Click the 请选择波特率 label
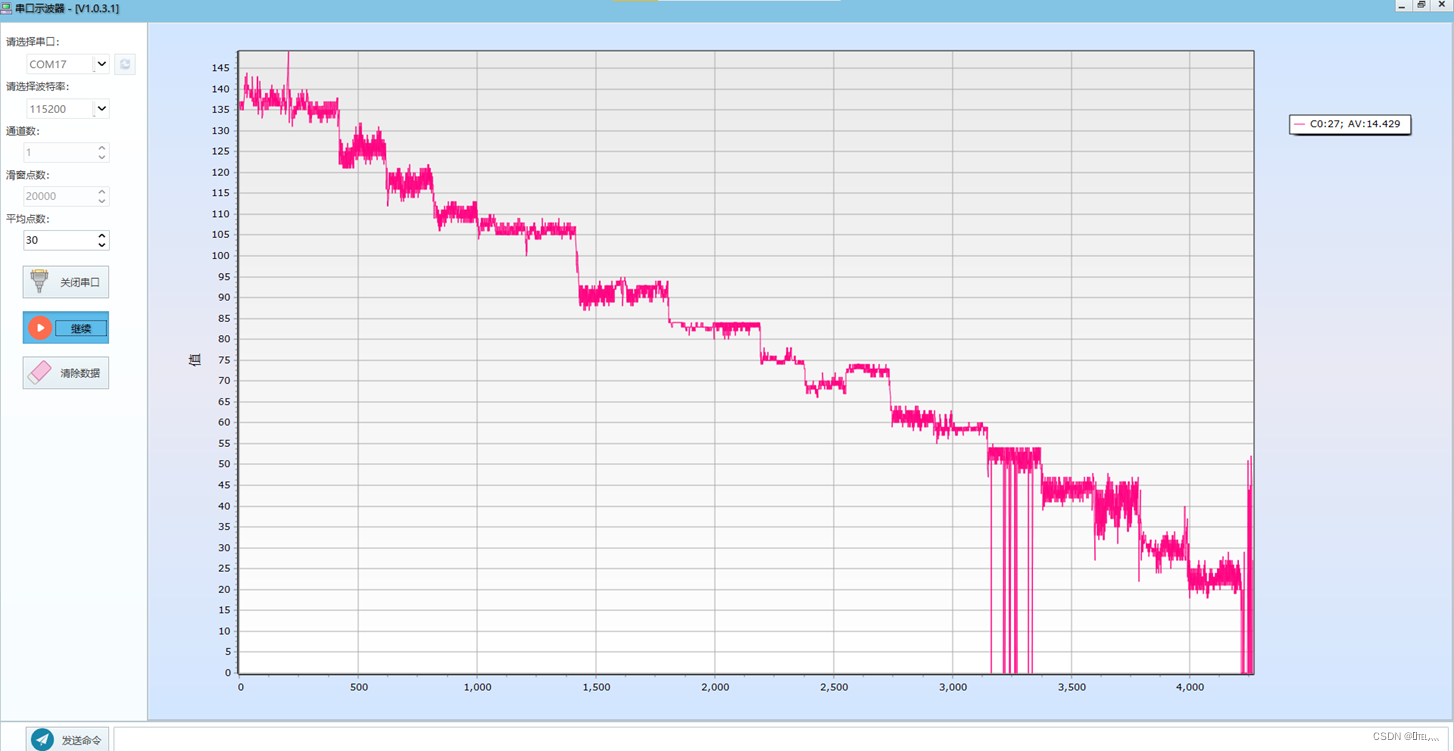 click(x=38, y=86)
